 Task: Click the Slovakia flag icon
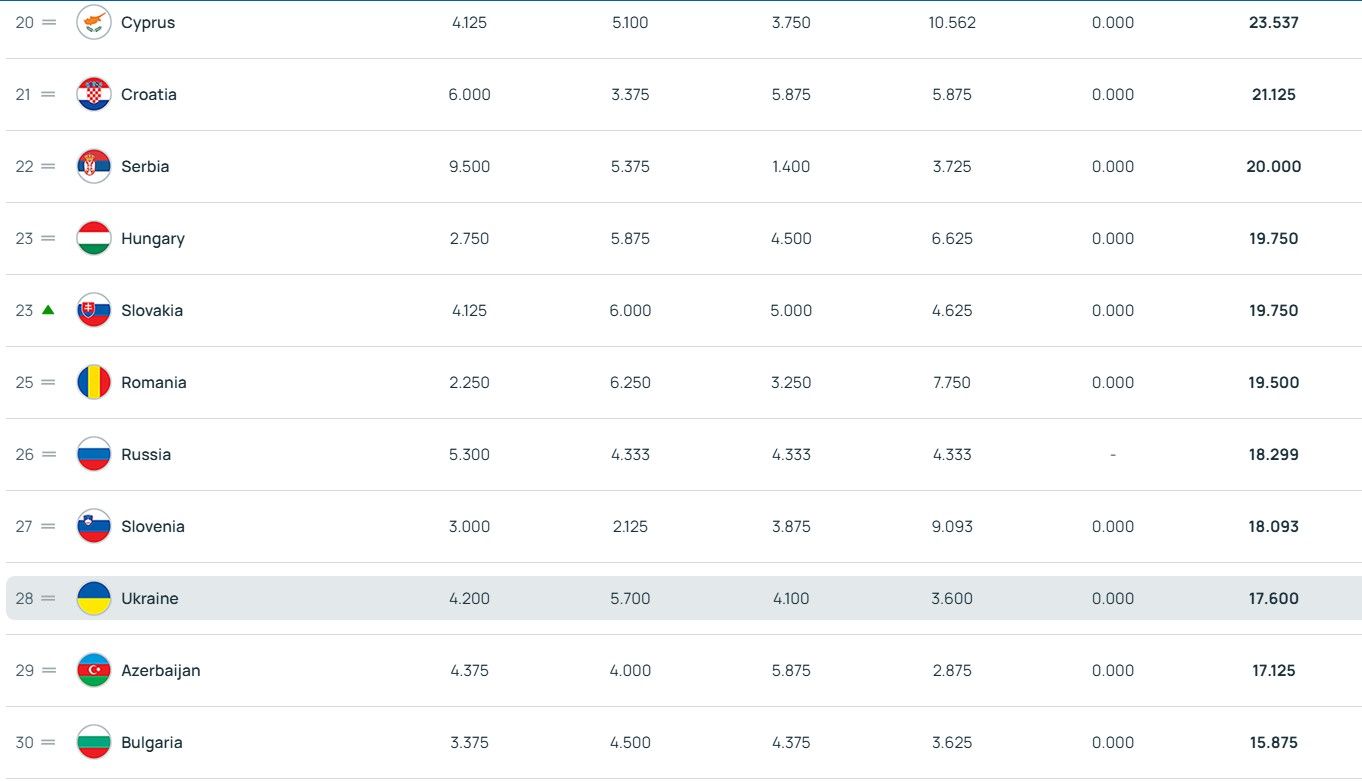point(94,310)
